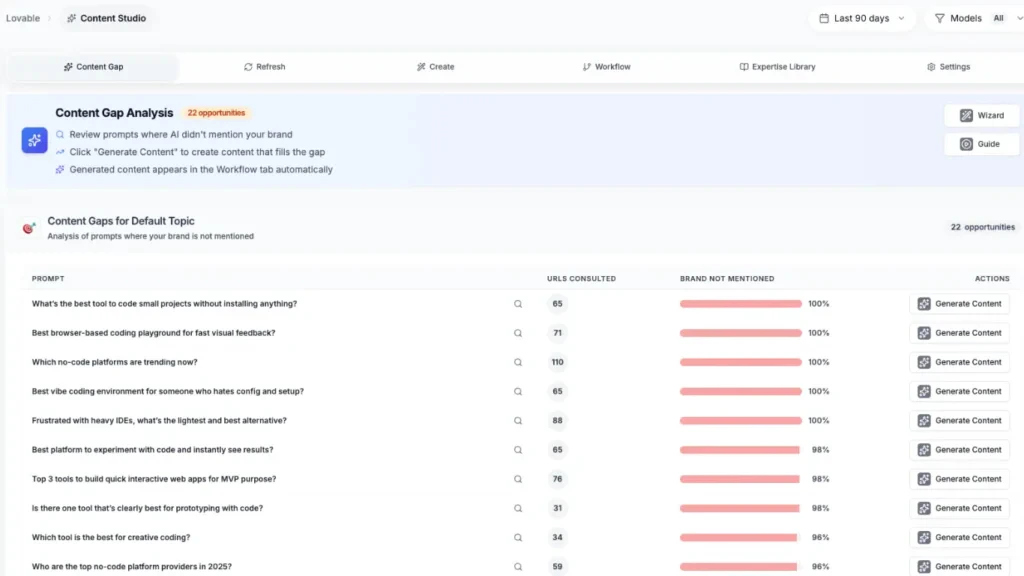
Task: Generate Content for 'experiment with code' prompt
Action: (959, 450)
